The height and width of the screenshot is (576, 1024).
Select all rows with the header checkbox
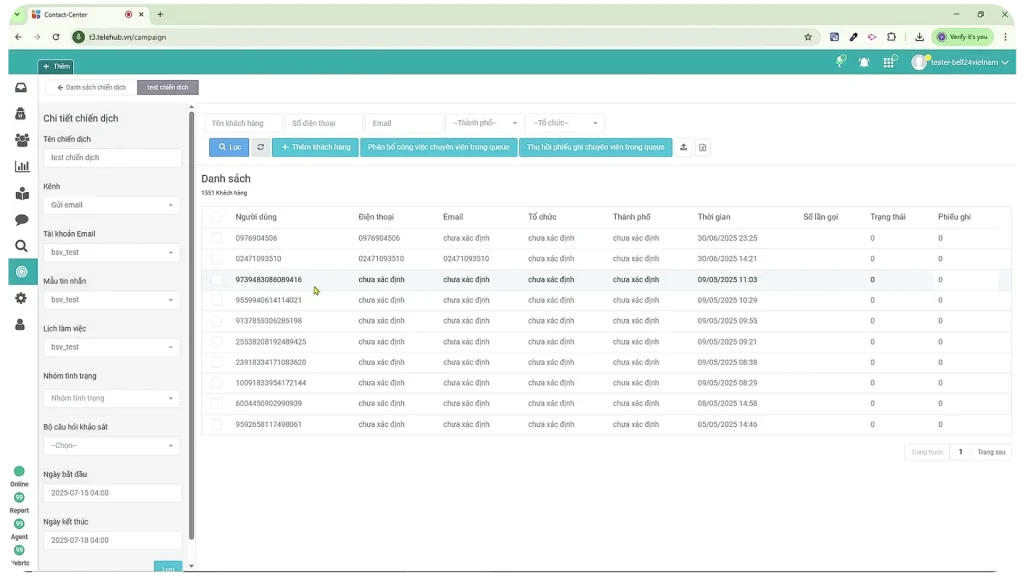click(x=217, y=217)
